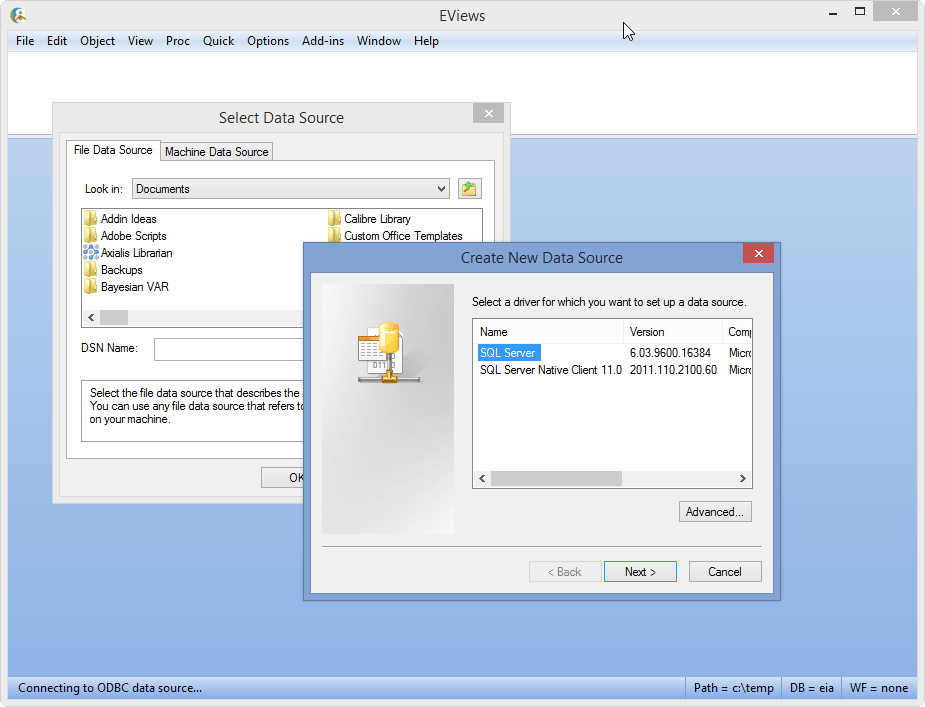Switch to the Machine Data Source tab
The height and width of the screenshot is (707, 925).
pos(217,151)
